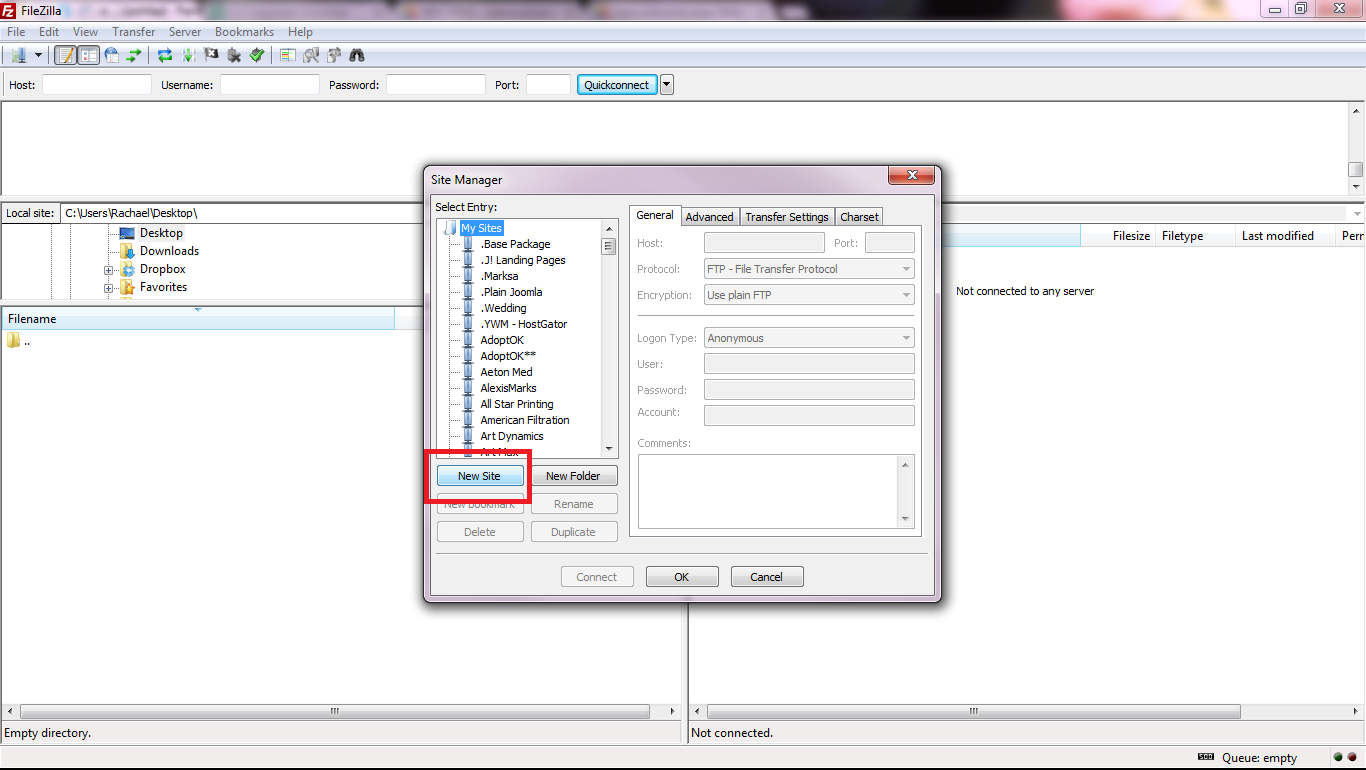Select the AdoptOK** site entry
Screen dimensions: 1366x770
pos(508,356)
